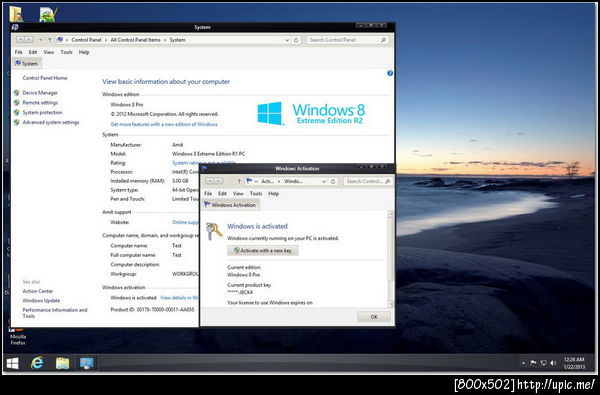Click Control Panel breadcrumb in address bar
600x395 pixels.
pos(86,40)
